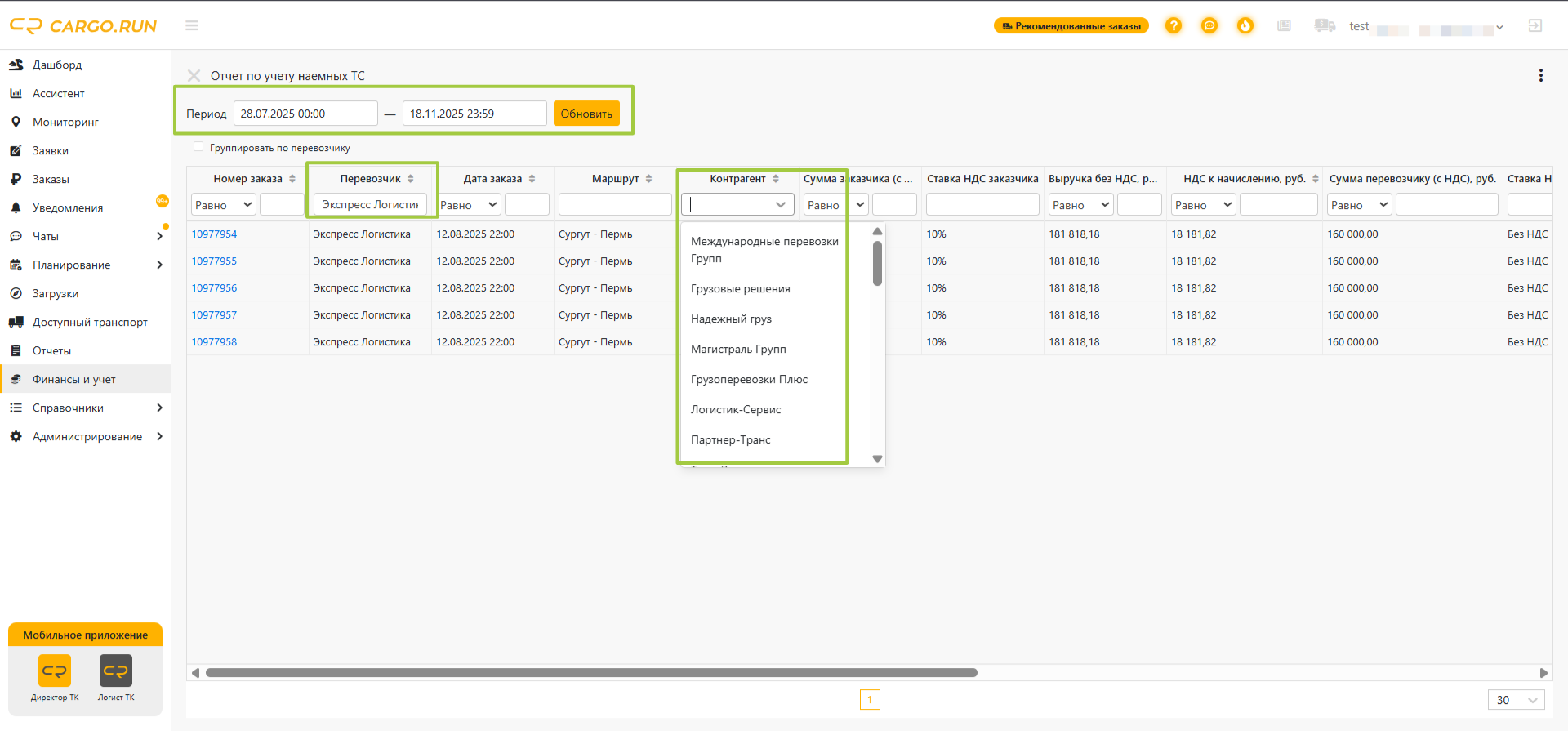Select Финансы и учет in sidebar
The width and height of the screenshot is (1568, 731).
pyautogui.click(x=85, y=379)
